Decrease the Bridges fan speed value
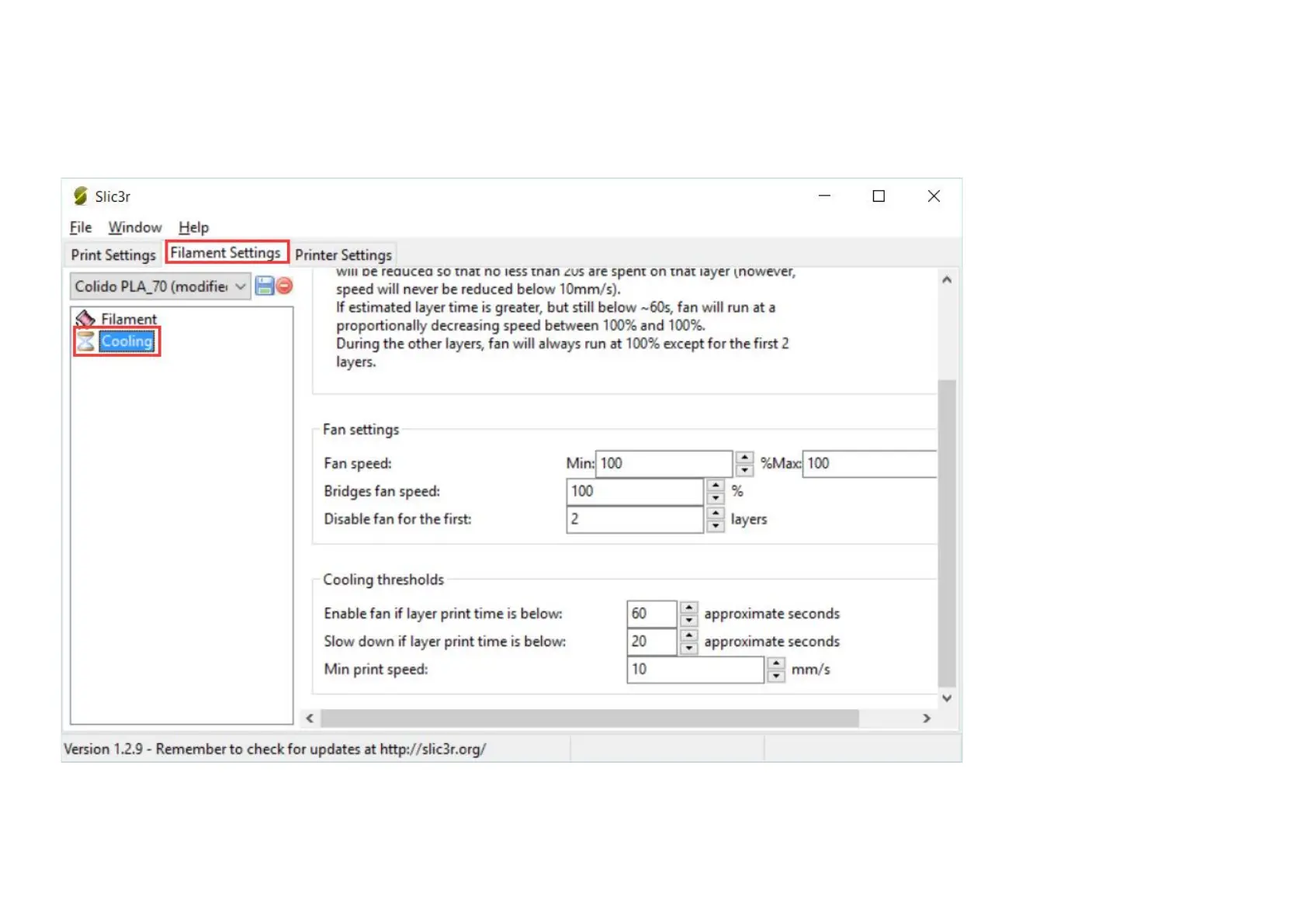Viewport: 1307px width, 924px height. point(716,498)
